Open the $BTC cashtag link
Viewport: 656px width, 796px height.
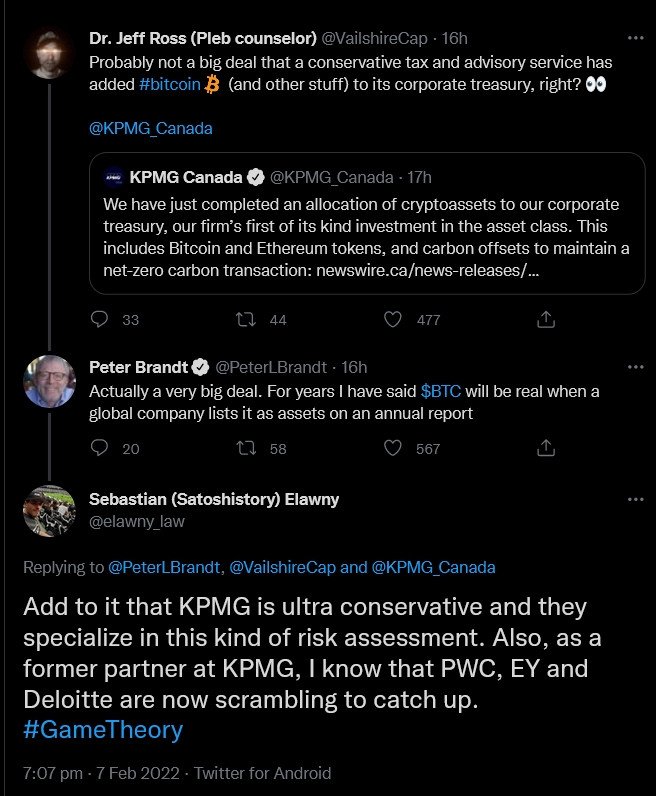tap(441, 391)
